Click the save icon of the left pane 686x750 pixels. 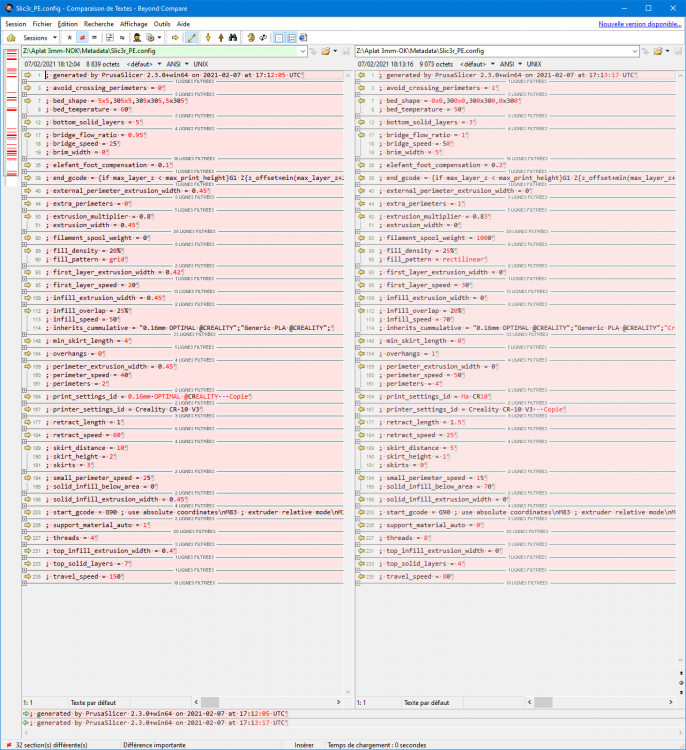coord(346,51)
